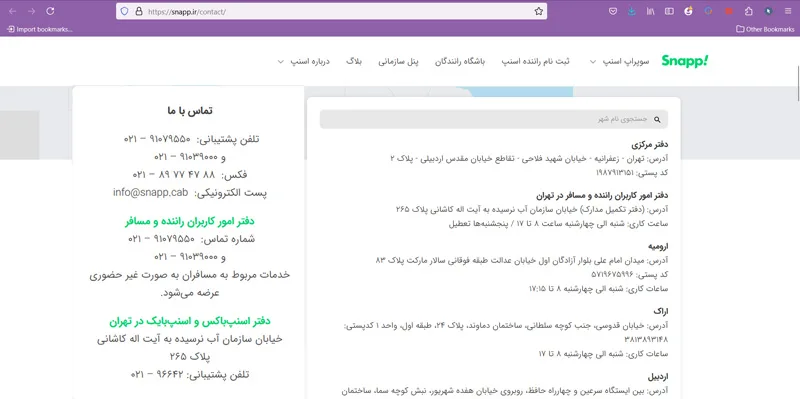Click the magnifier in city search box

click(x=657, y=119)
